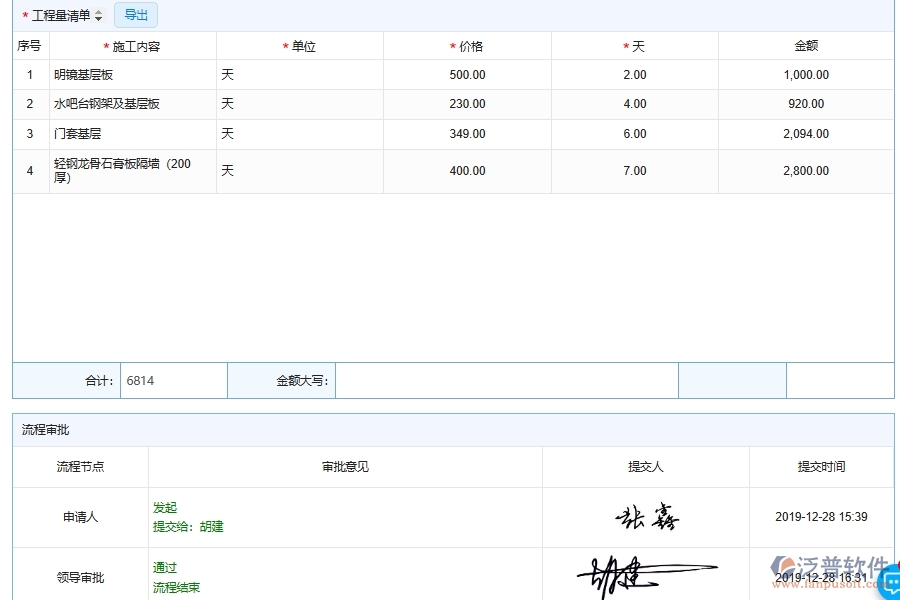Click the days cell 4.00
This screenshot has width=900, height=600.
[x=635, y=104]
